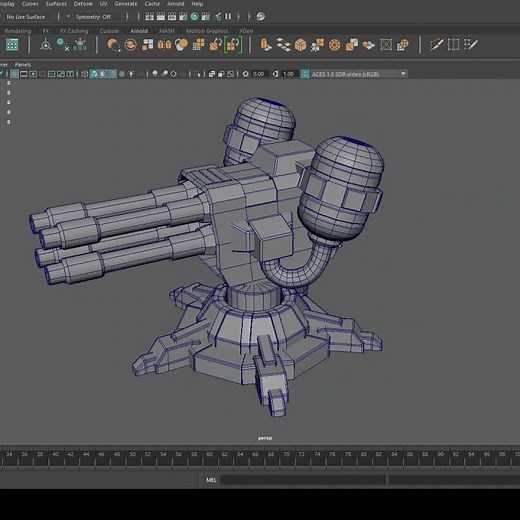This screenshot has width=520, height=520.
Task: Click the Freeze Transformations 0,0,0 icon
Action: (x=80, y=44)
